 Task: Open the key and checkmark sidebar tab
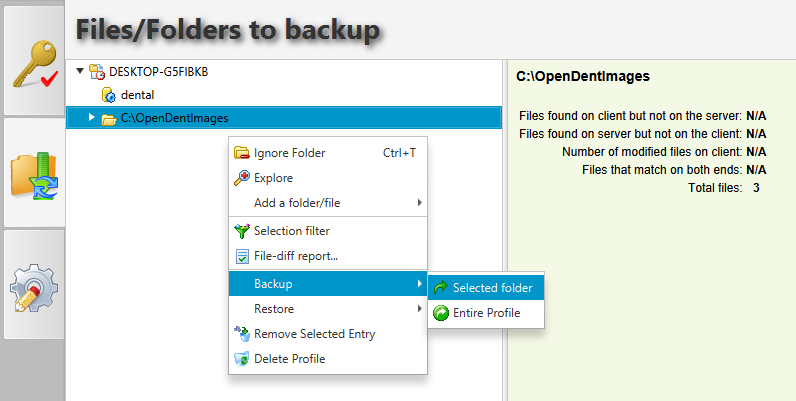click(x=32, y=61)
